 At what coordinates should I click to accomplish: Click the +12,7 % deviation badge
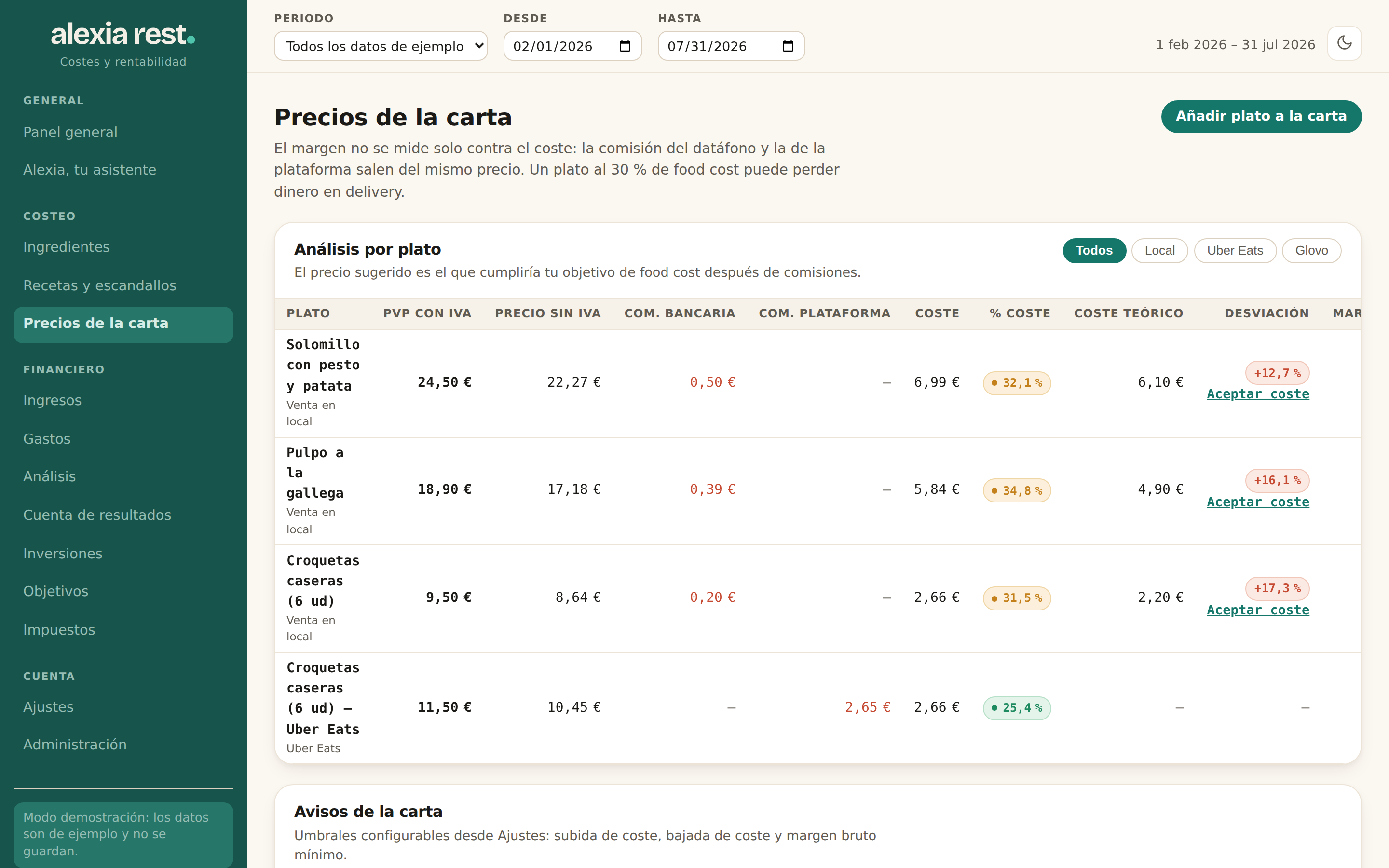click(x=1277, y=373)
